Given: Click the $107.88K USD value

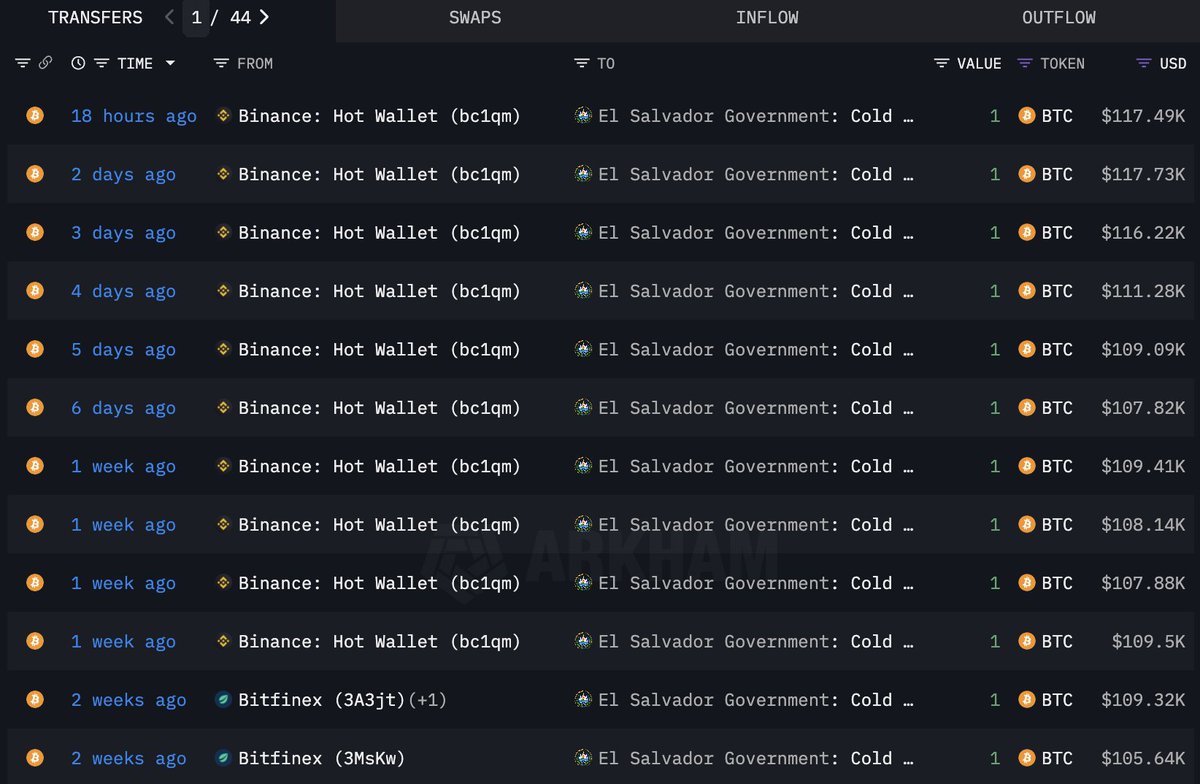Looking at the screenshot, I should [1143, 583].
